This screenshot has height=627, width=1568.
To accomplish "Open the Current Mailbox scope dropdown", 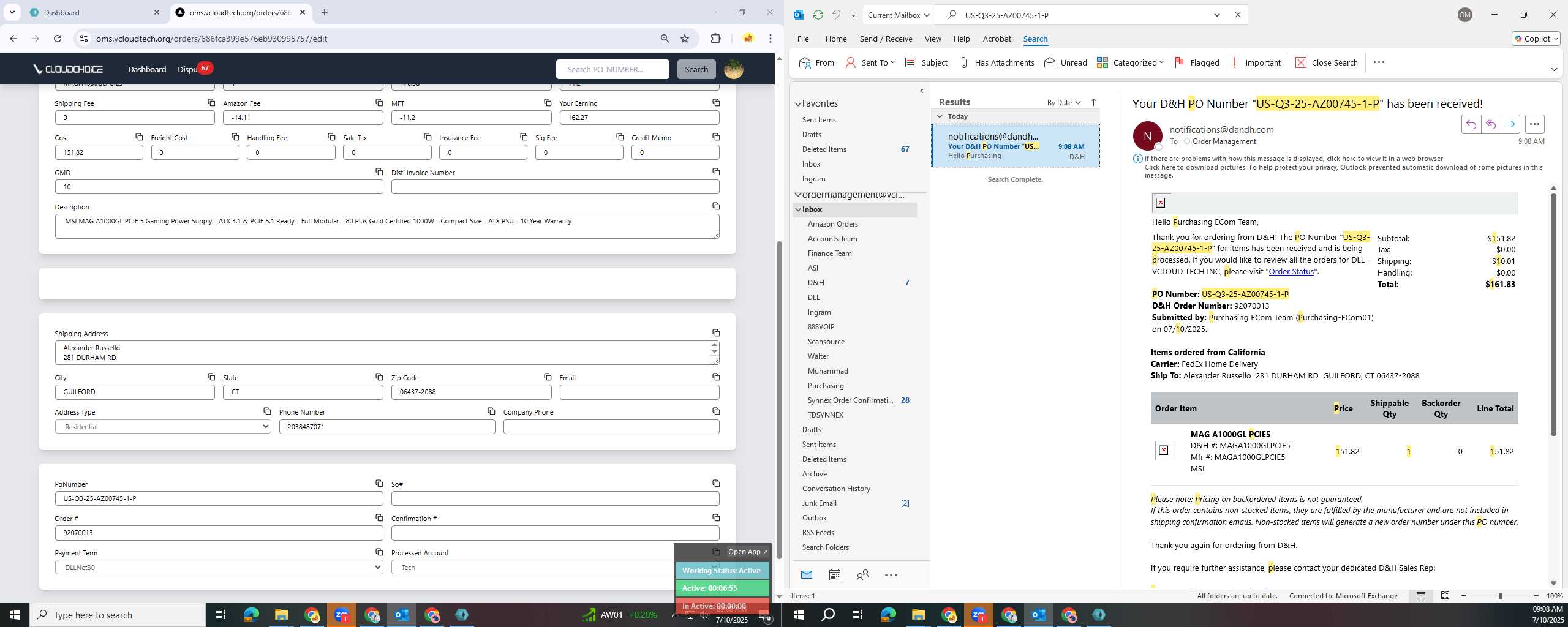I will [x=899, y=15].
